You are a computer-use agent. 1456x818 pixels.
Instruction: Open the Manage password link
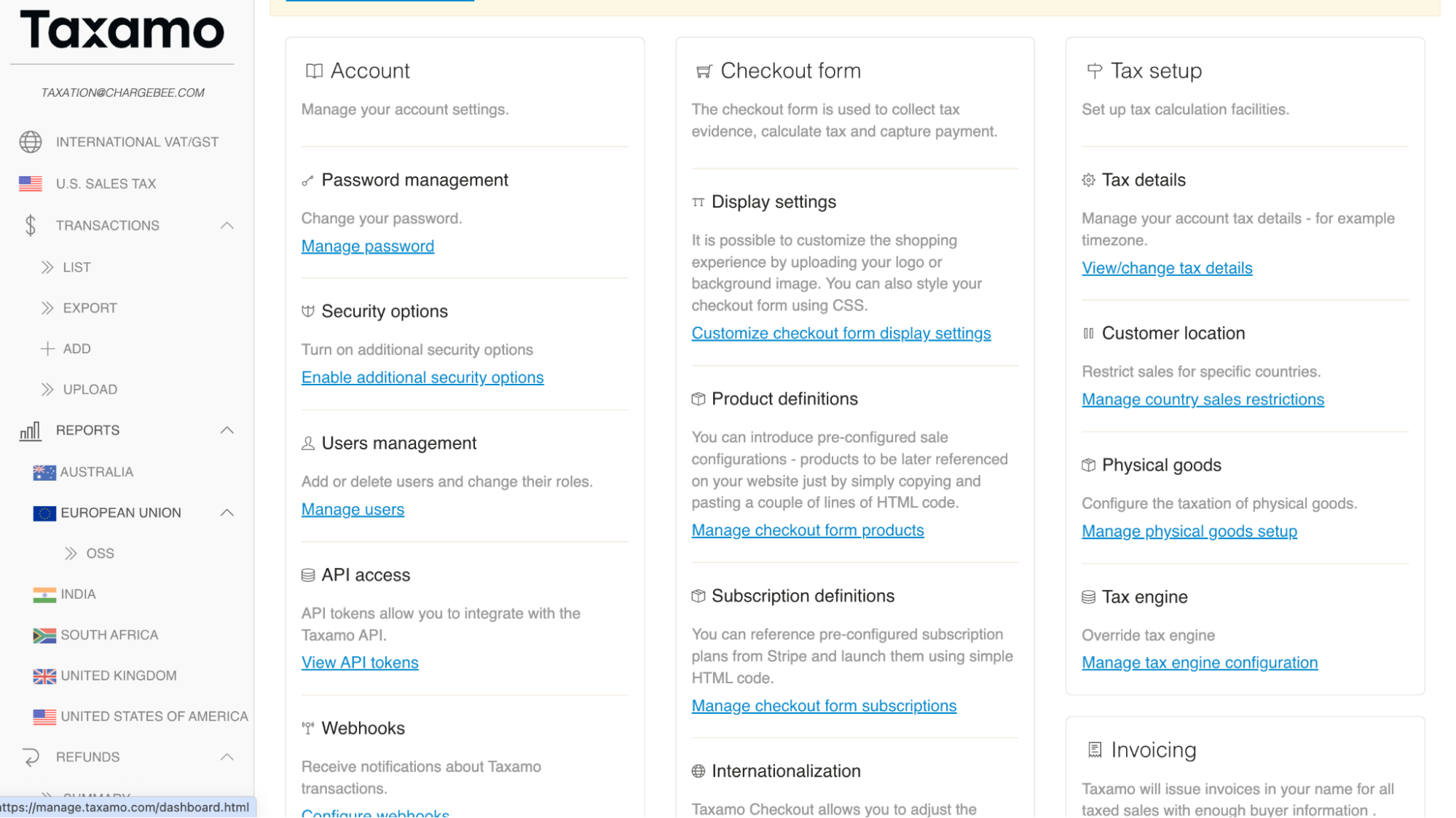coord(368,246)
